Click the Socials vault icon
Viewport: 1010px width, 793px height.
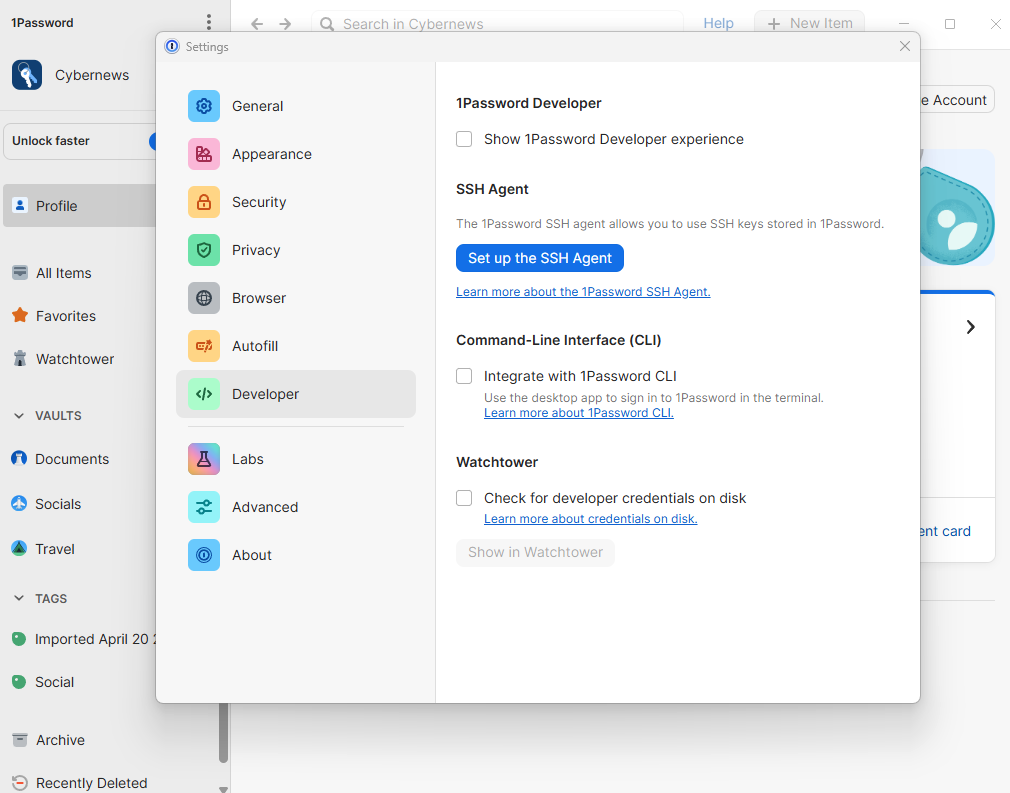click(19, 503)
